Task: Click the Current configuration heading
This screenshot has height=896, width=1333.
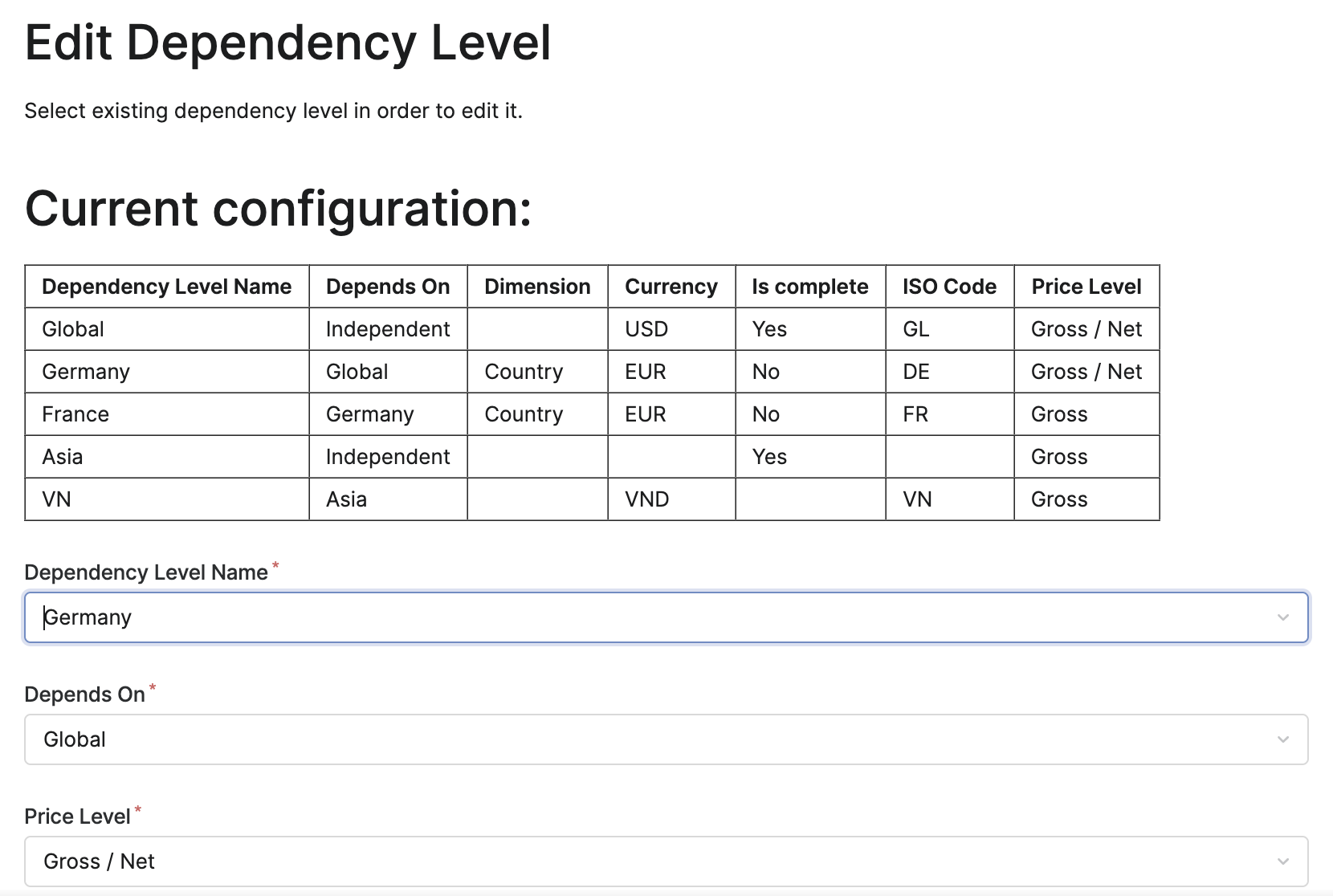Action: (279, 209)
